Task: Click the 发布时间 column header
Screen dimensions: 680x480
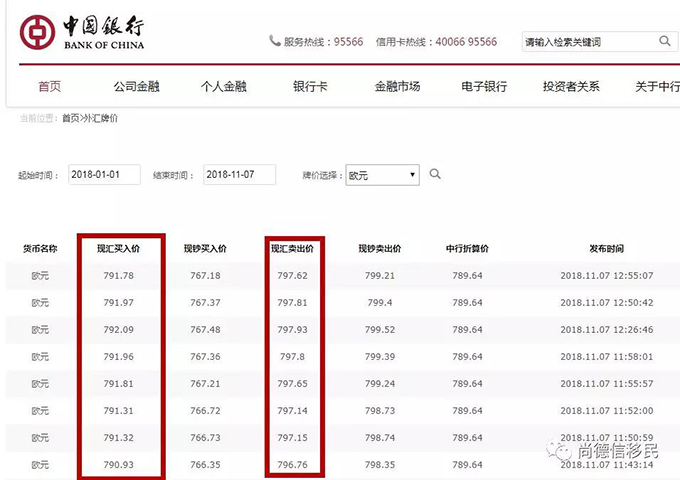Action: [x=606, y=248]
